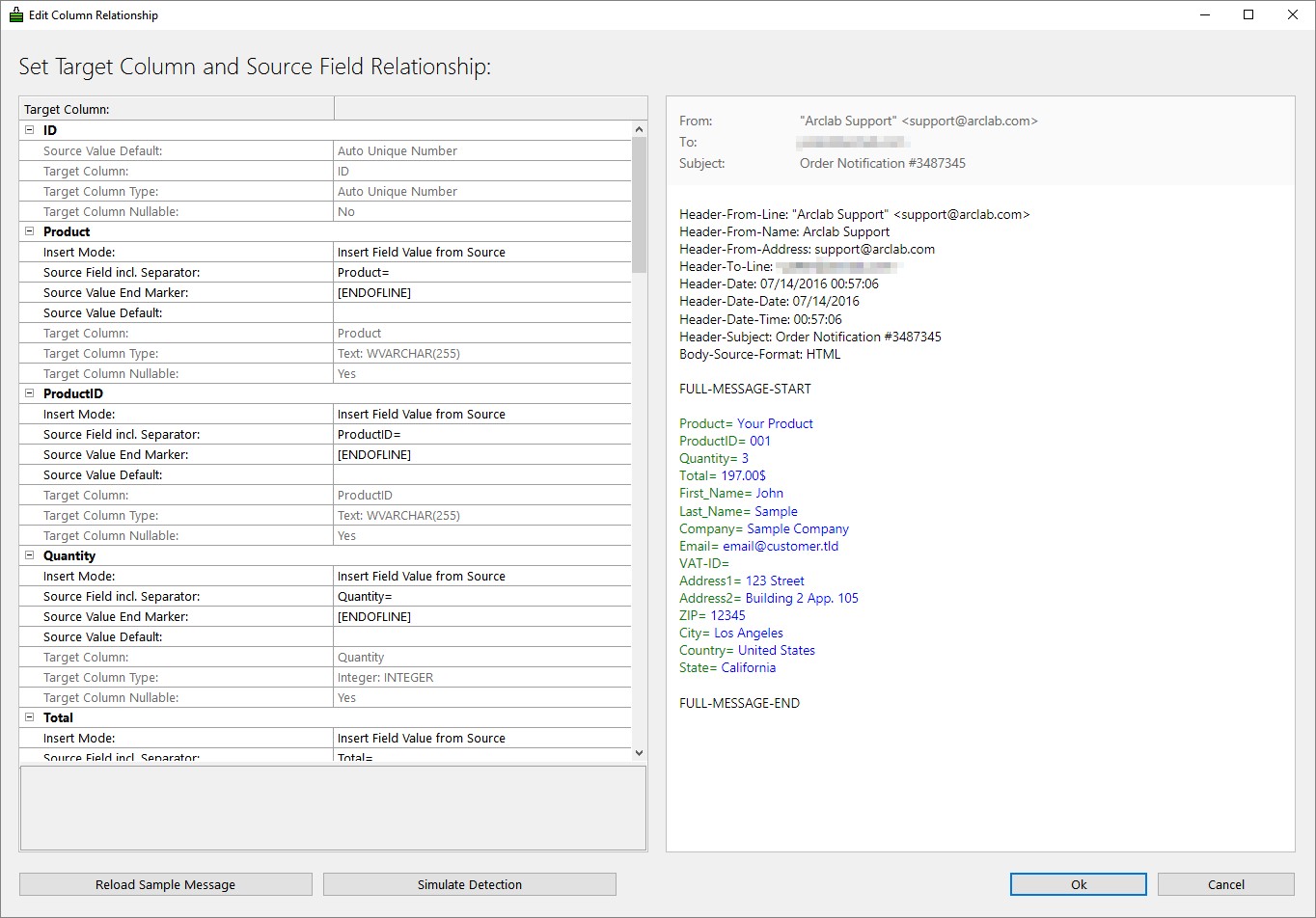1316x918 pixels.
Task: Edit Quantity's Source Value End Marker
Action: pyautogui.click(x=481, y=616)
